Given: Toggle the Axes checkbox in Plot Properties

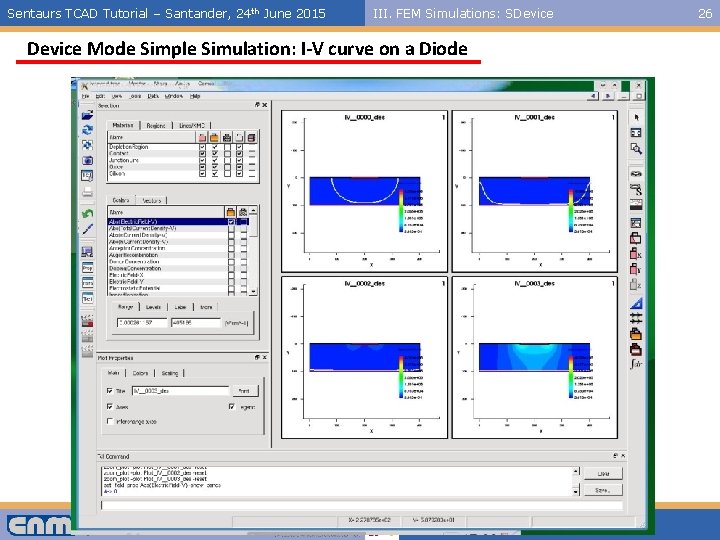Looking at the screenshot, I should click(x=109, y=406).
